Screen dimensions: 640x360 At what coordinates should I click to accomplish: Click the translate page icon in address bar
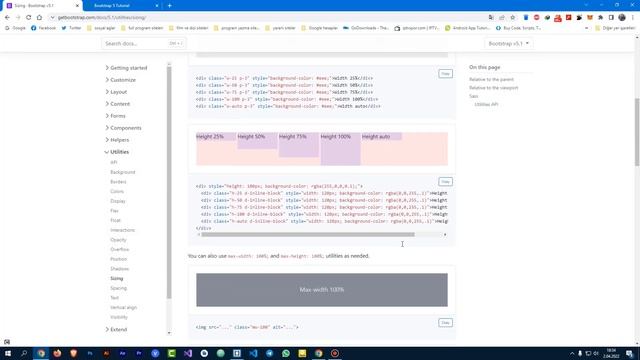tap(491, 18)
